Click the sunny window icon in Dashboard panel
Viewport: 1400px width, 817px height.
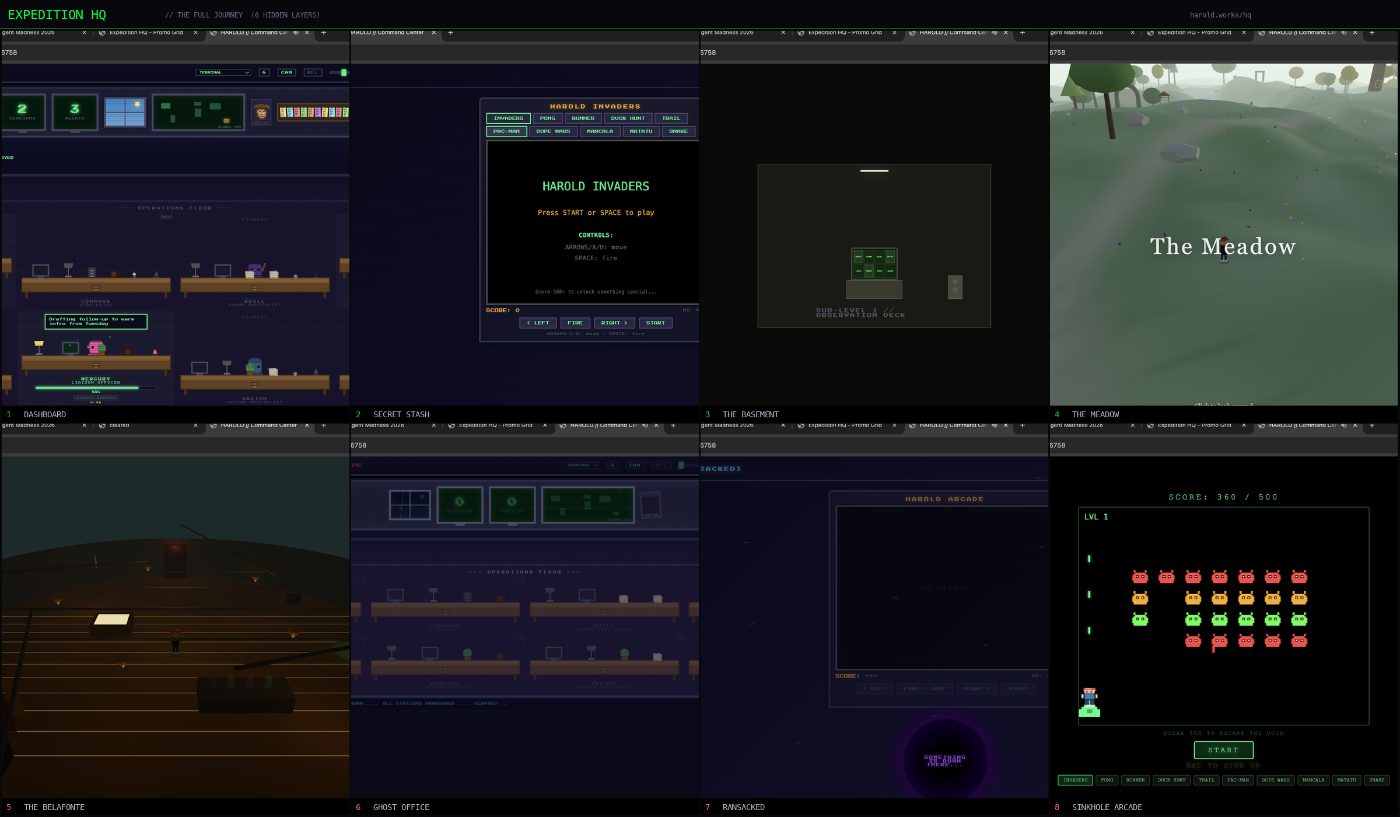[125, 112]
